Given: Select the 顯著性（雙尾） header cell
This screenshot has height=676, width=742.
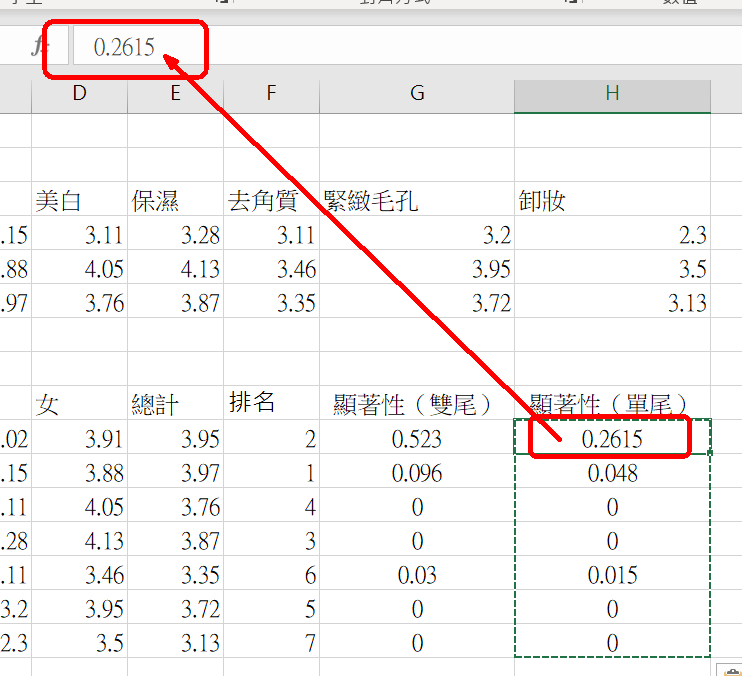Looking at the screenshot, I should (x=417, y=404).
